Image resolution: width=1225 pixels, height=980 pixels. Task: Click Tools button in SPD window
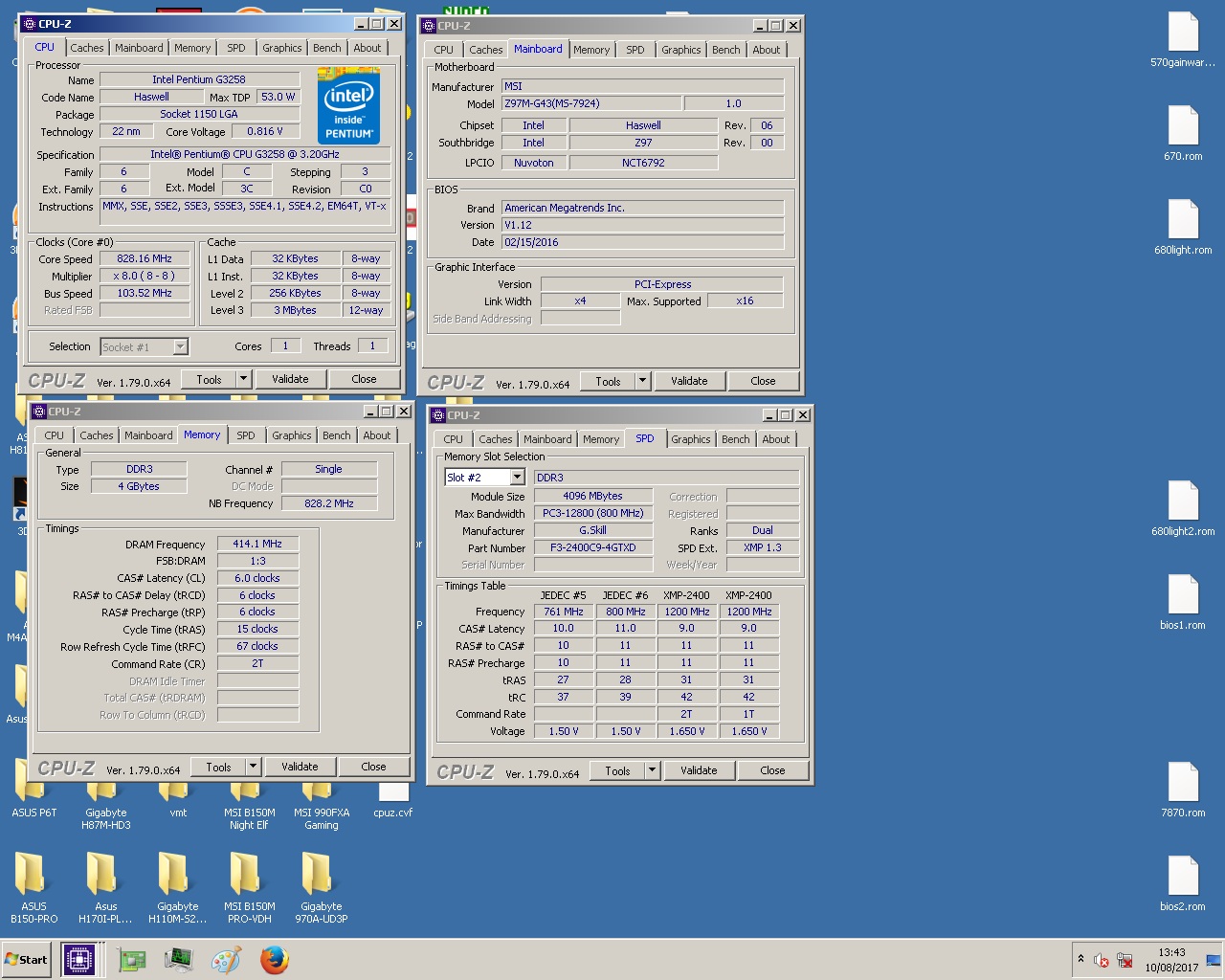click(x=617, y=770)
